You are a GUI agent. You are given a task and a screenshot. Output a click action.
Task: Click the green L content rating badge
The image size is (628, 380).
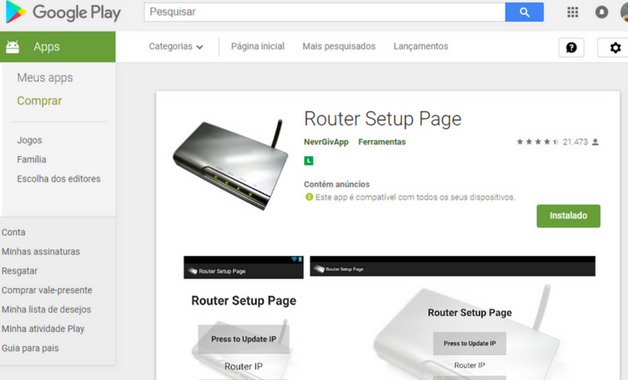click(308, 161)
